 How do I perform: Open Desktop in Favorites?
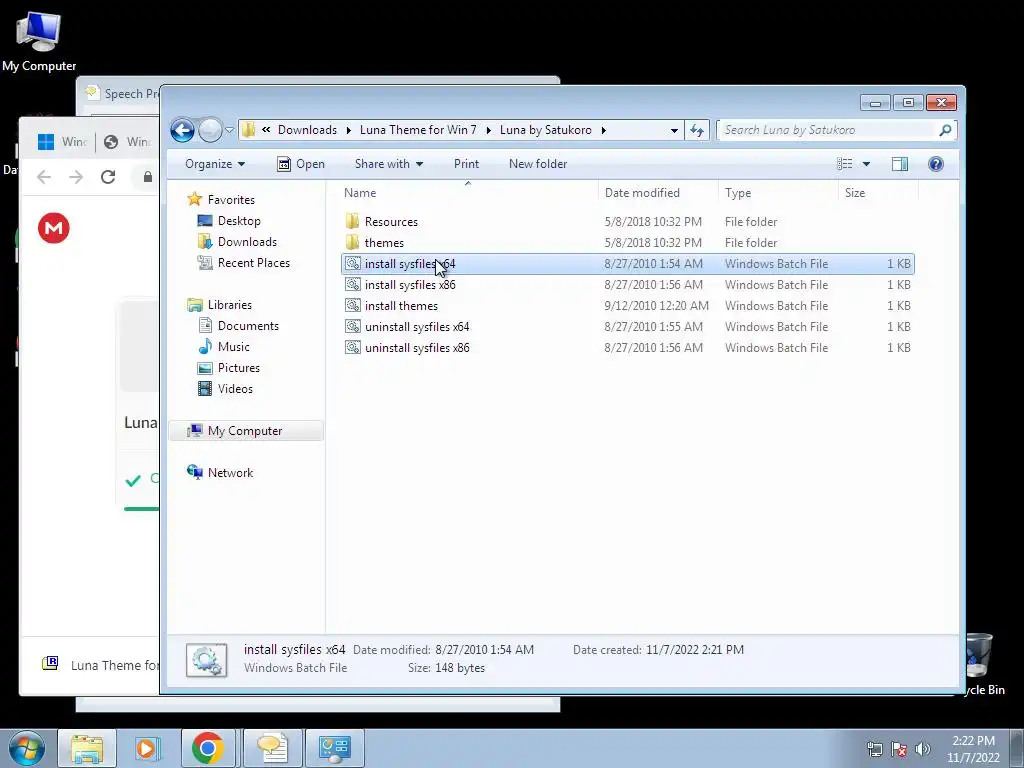pos(239,221)
